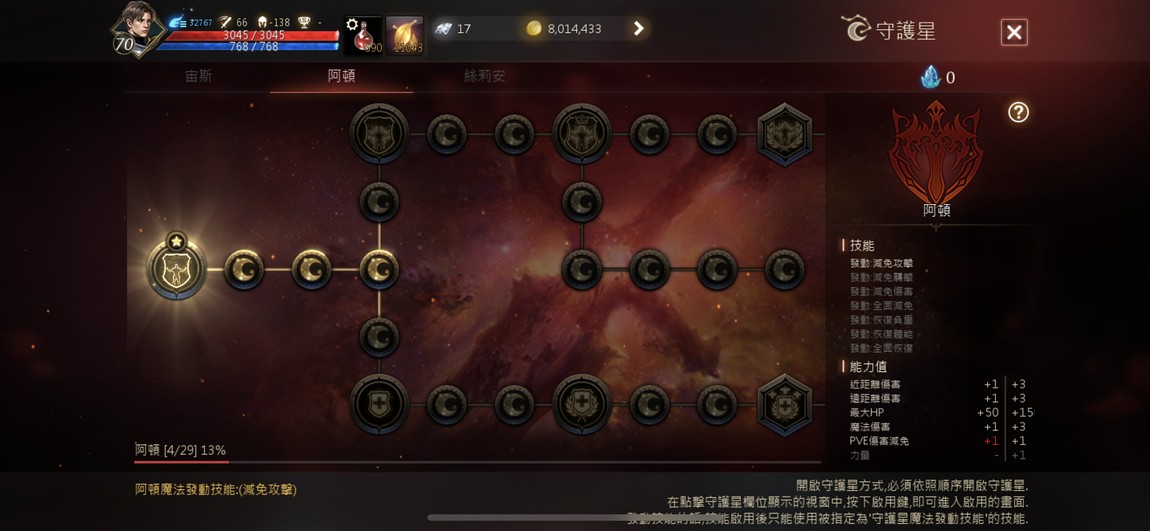Close the 守護星 window with X

coord(1014,32)
